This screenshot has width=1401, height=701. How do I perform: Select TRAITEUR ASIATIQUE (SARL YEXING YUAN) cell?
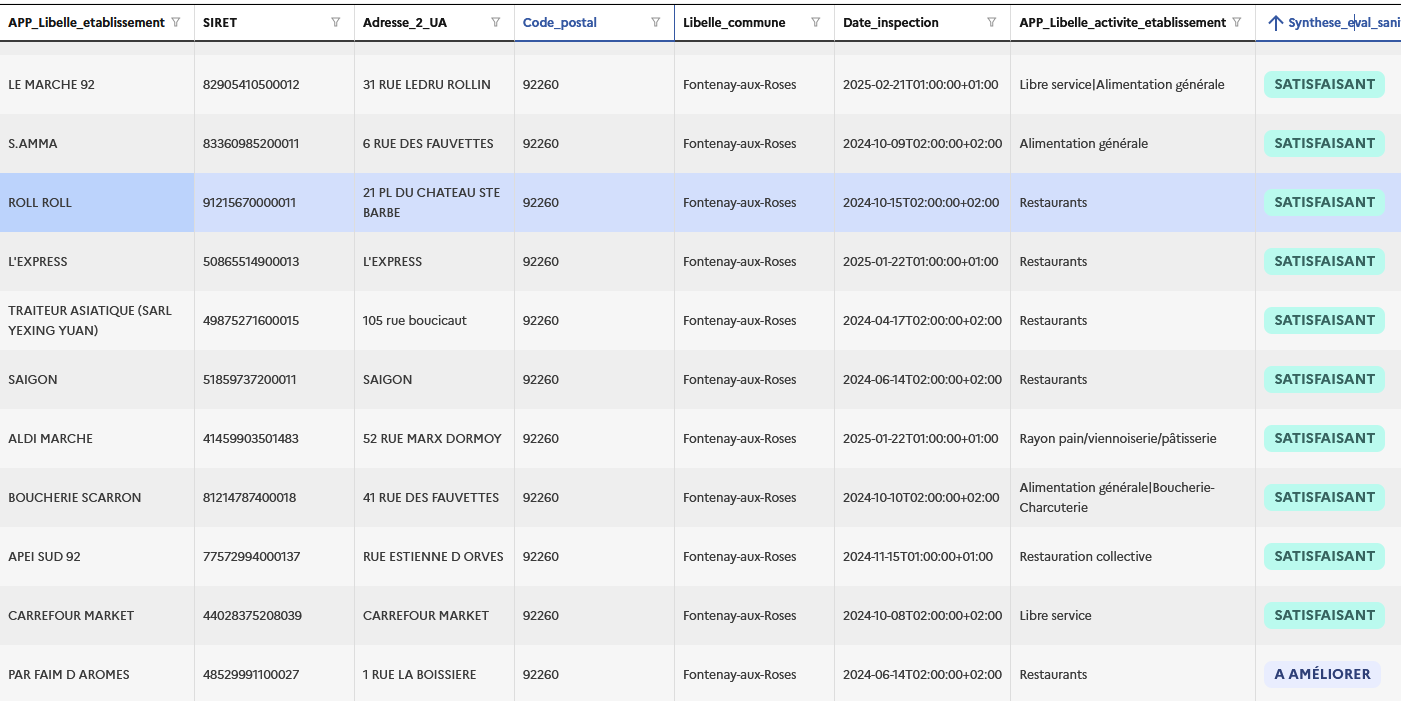[x=97, y=320]
